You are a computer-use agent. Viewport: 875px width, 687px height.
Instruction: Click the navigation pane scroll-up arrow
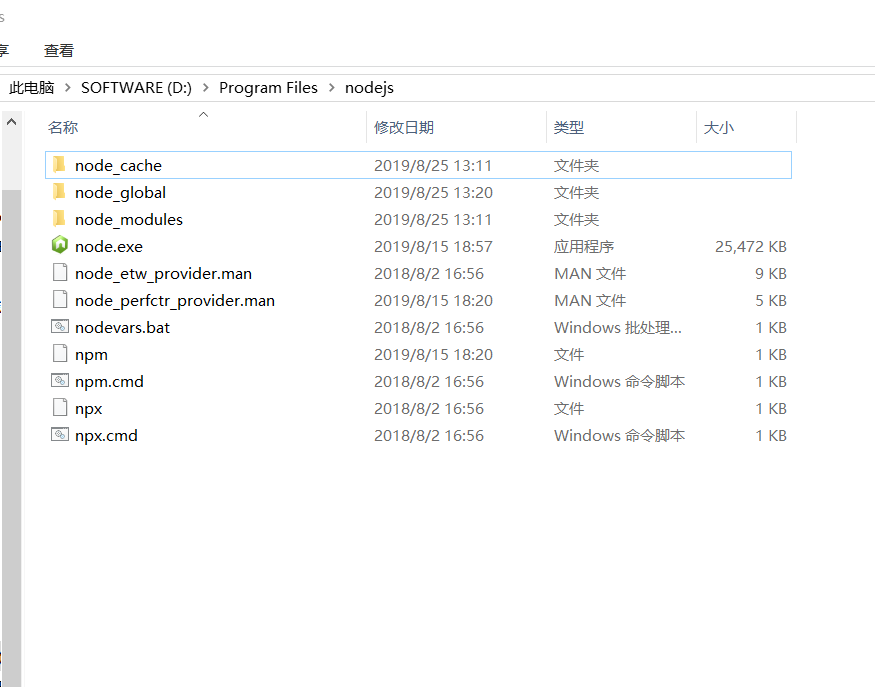click(x=11, y=122)
